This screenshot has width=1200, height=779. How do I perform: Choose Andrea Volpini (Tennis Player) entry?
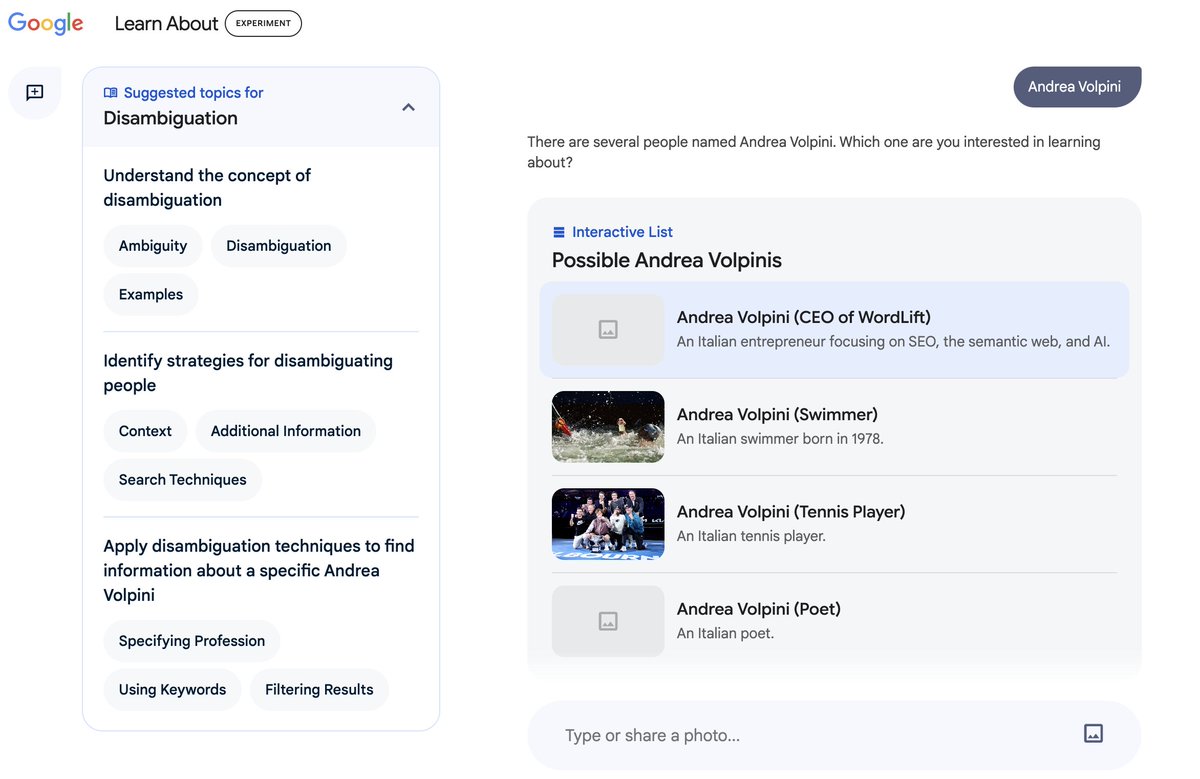(x=834, y=524)
